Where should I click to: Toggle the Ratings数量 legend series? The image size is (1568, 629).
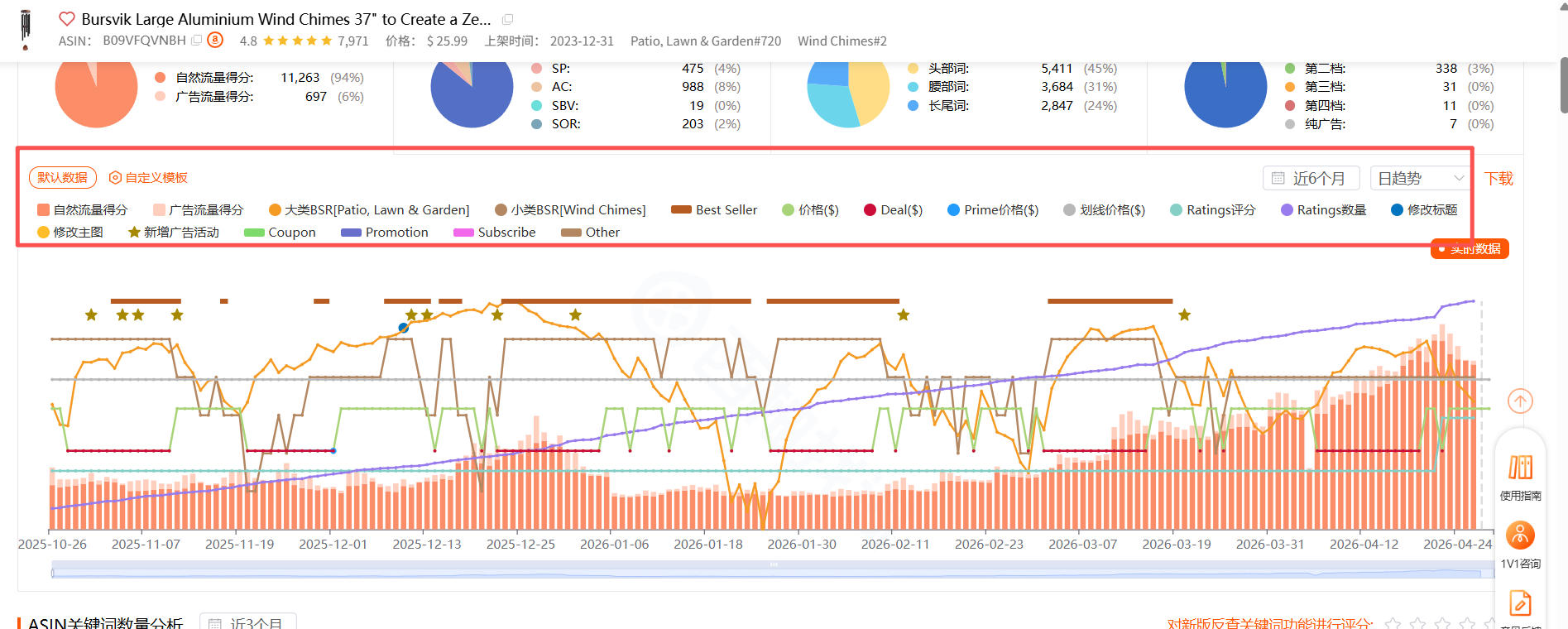tap(1323, 210)
